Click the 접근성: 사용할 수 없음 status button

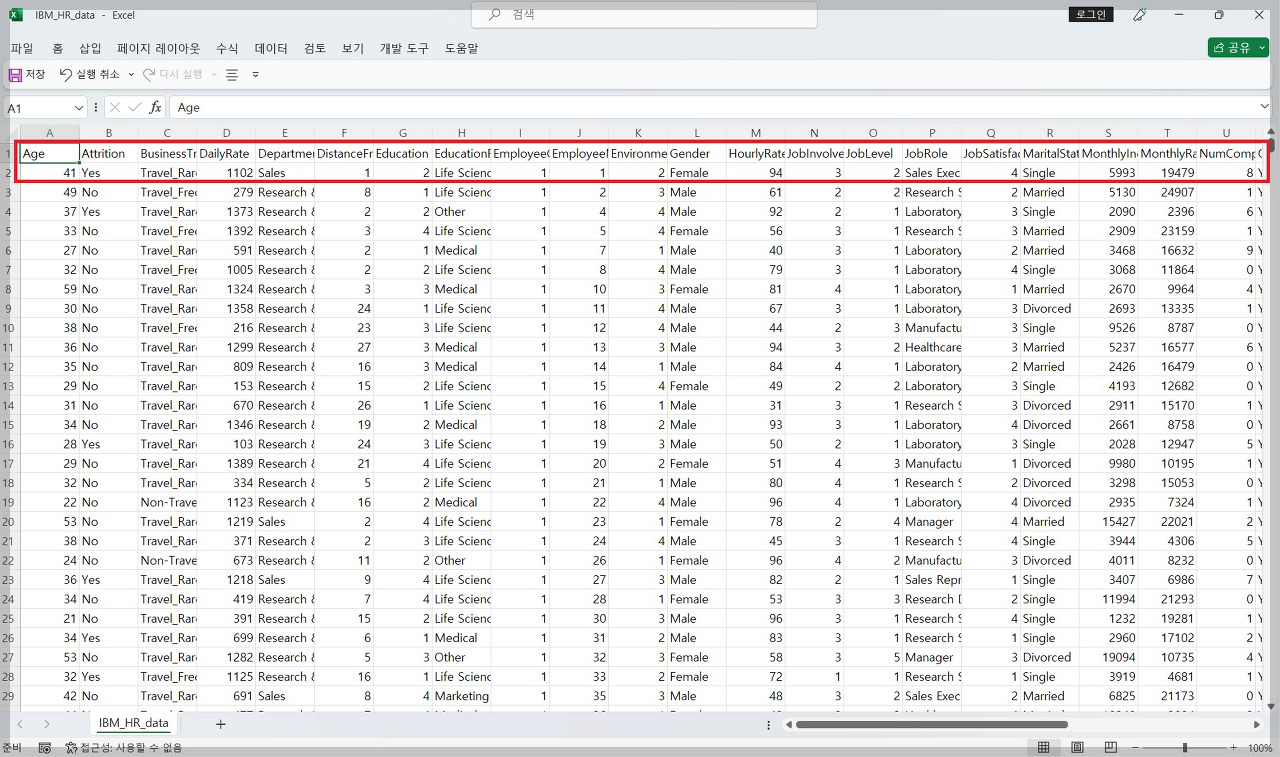pos(124,748)
